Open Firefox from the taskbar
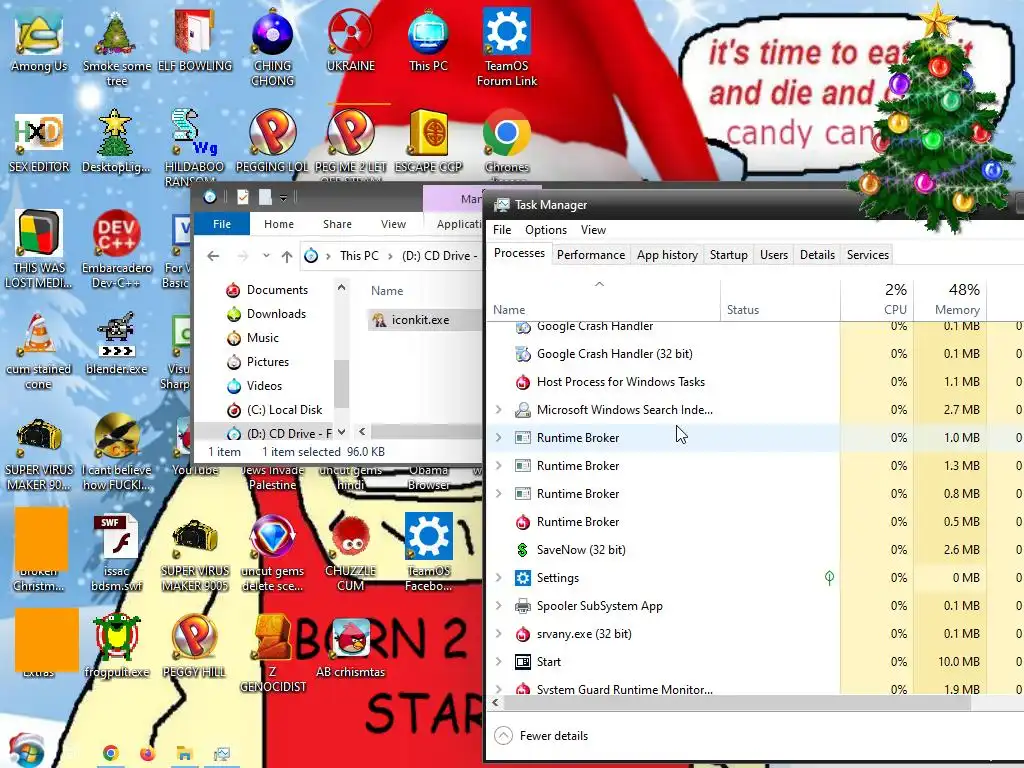Viewport: 1024px width, 768px height. pos(148,754)
